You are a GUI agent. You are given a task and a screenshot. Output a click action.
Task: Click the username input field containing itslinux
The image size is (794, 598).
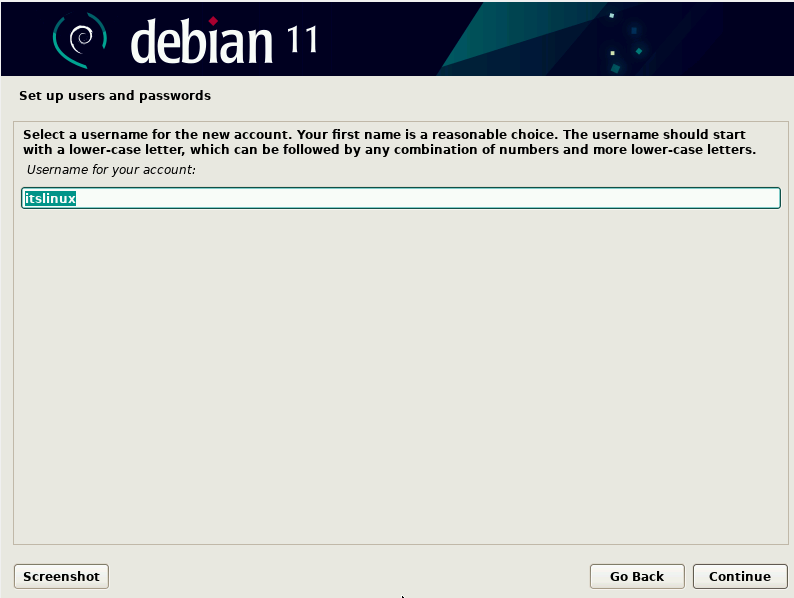click(401, 198)
